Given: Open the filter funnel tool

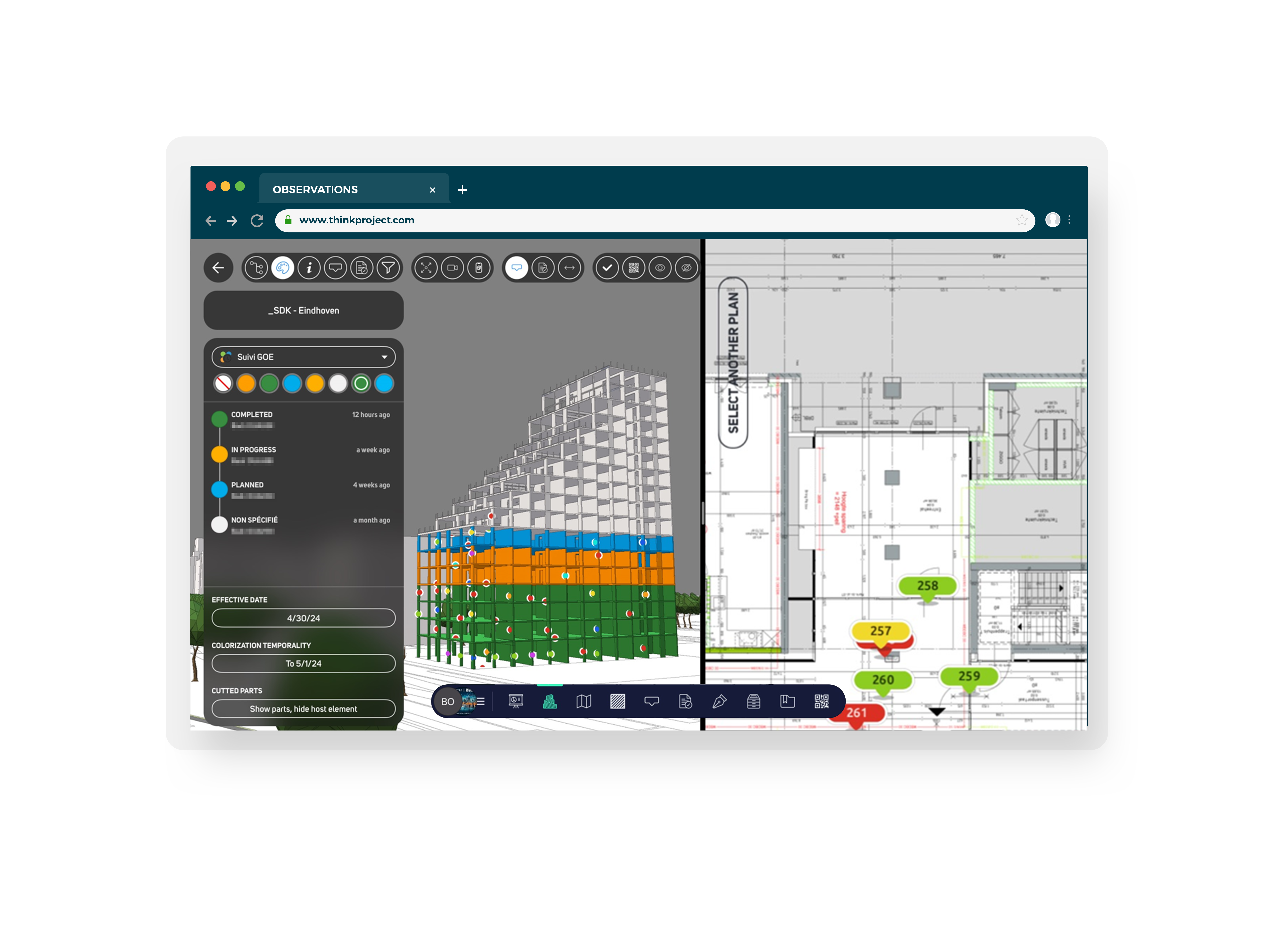Looking at the screenshot, I should tap(388, 268).
